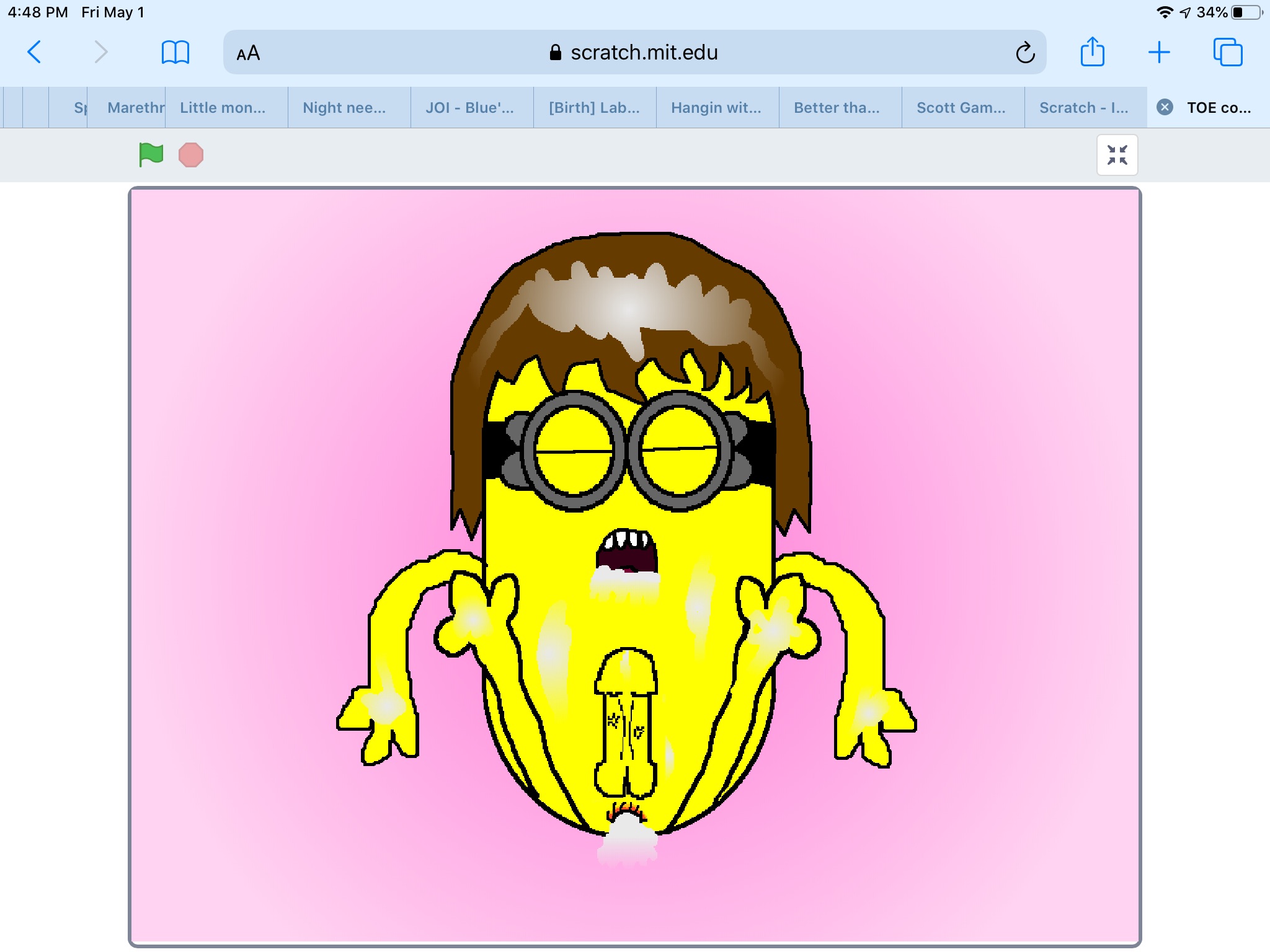This screenshot has width=1270, height=952.
Task: Open the AA reader view menu
Action: coord(248,53)
